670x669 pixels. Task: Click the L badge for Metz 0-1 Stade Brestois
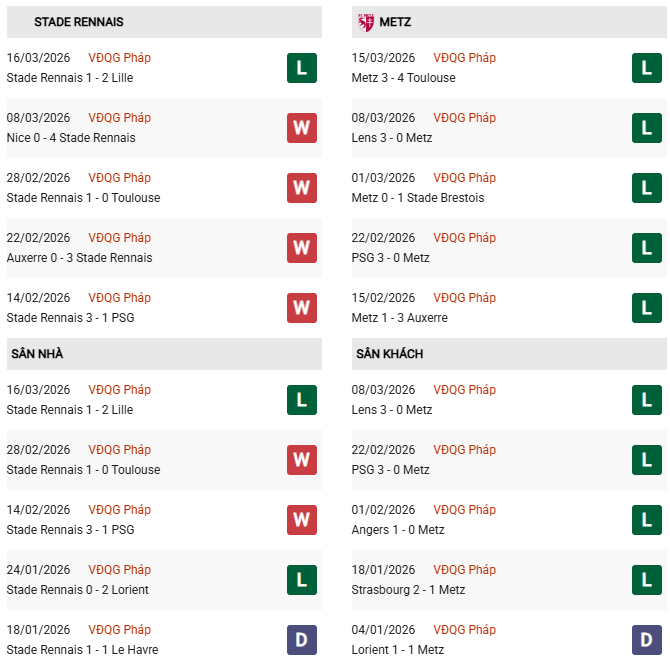(x=647, y=188)
